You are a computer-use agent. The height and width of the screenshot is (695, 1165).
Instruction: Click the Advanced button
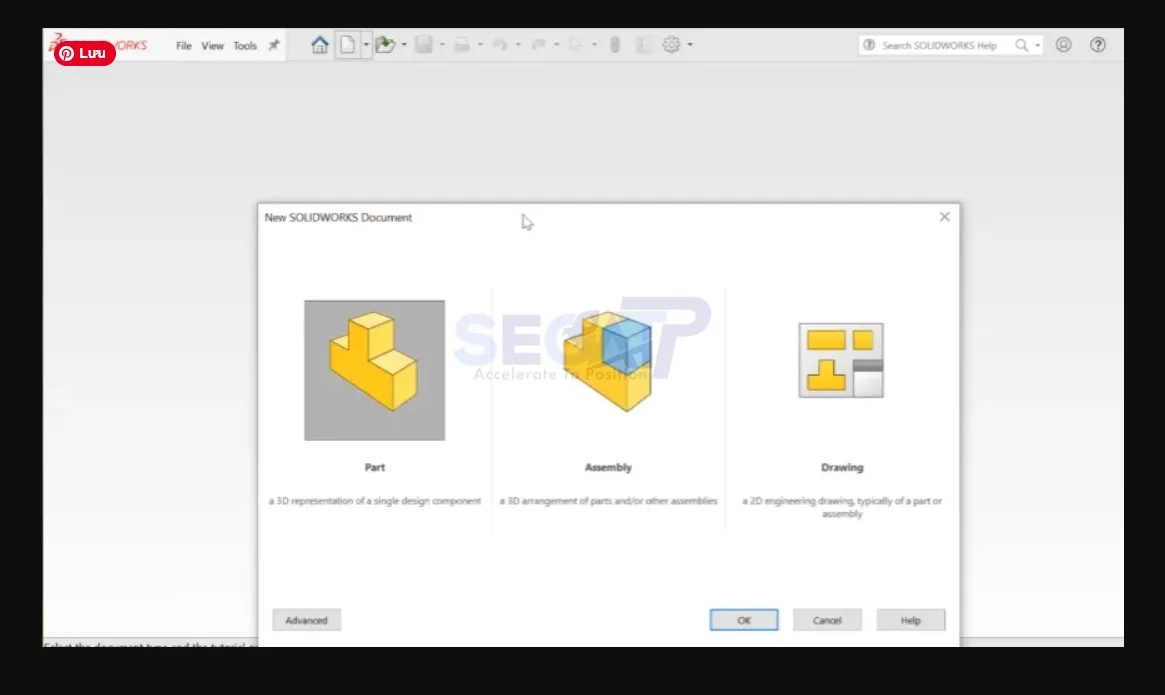point(306,620)
